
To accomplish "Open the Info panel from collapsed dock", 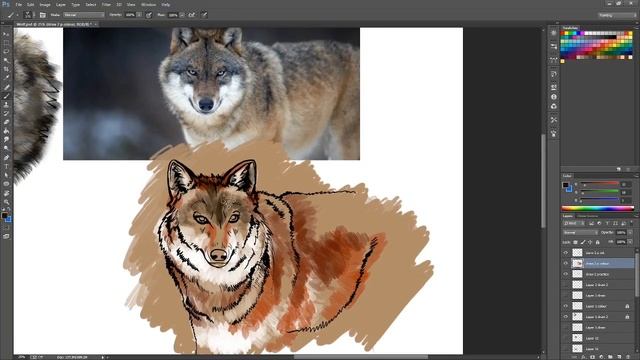I will [x=553, y=97].
